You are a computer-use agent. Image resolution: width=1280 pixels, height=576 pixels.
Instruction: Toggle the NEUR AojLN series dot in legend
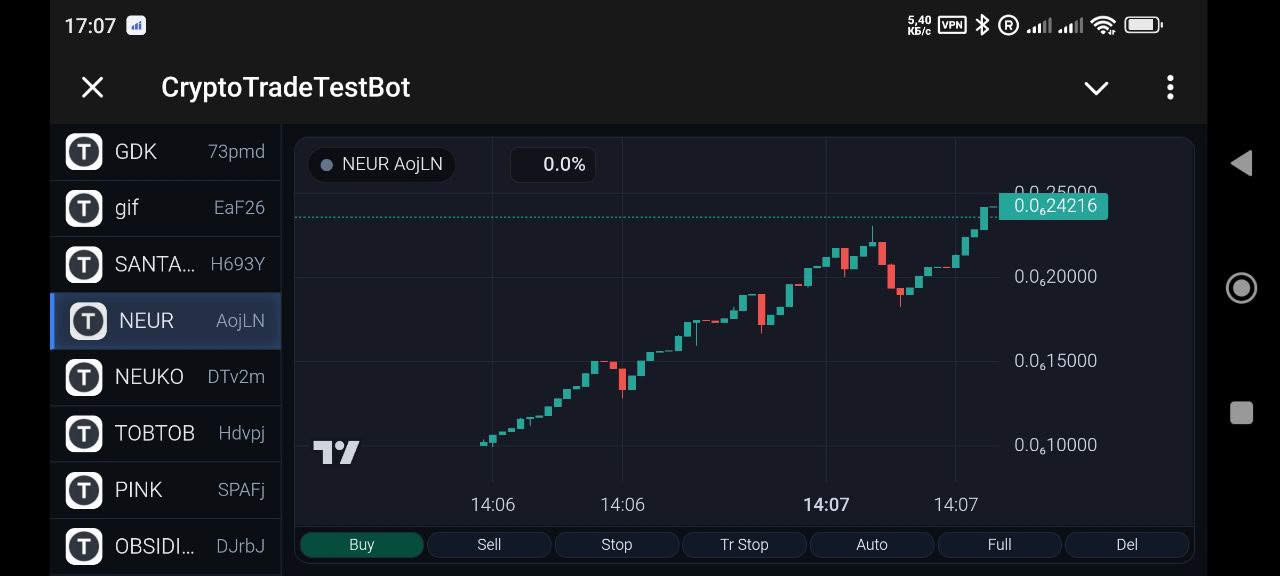pos(326,164)
